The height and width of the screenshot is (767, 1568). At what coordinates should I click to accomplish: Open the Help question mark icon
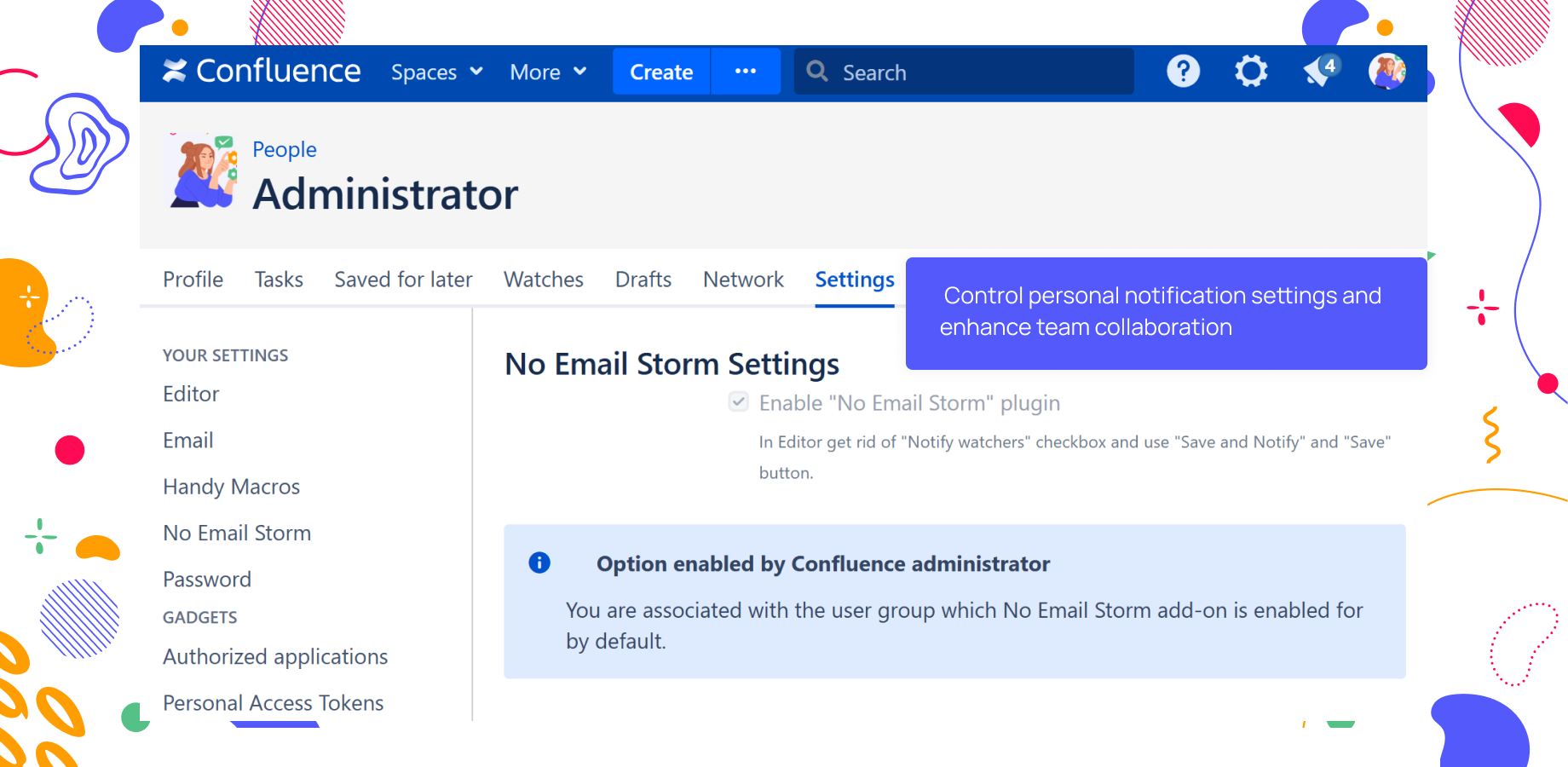1183,72
